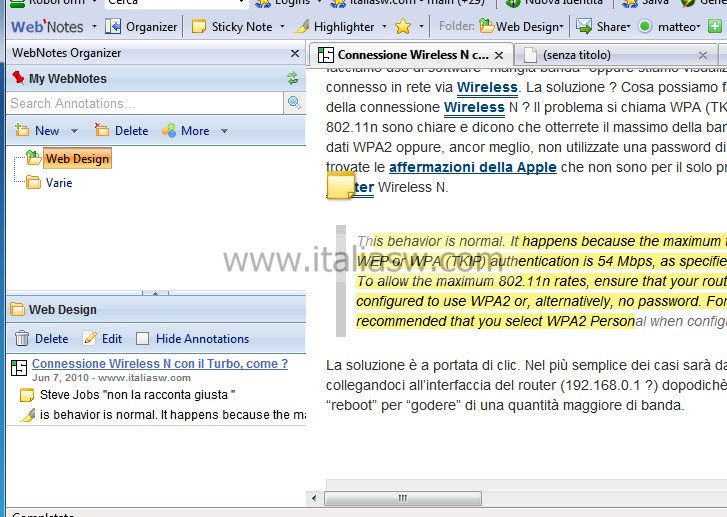Screen dimensions: 727x517
Task: Click the sticky note icon beside Steve Jobs
Action: click(27, 396)
